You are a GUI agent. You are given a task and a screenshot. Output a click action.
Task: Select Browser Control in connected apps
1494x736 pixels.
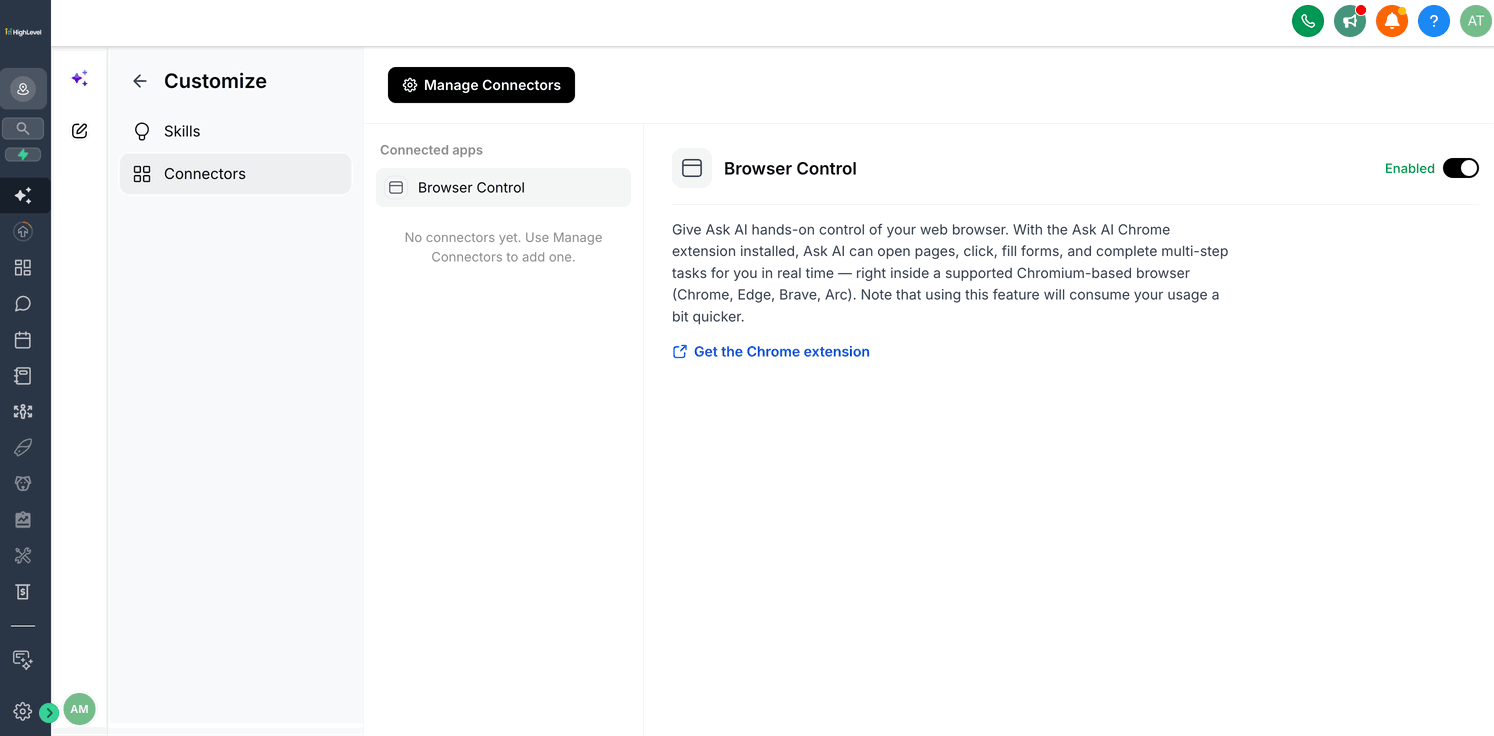pyautogui.click(x=503, y=187)
